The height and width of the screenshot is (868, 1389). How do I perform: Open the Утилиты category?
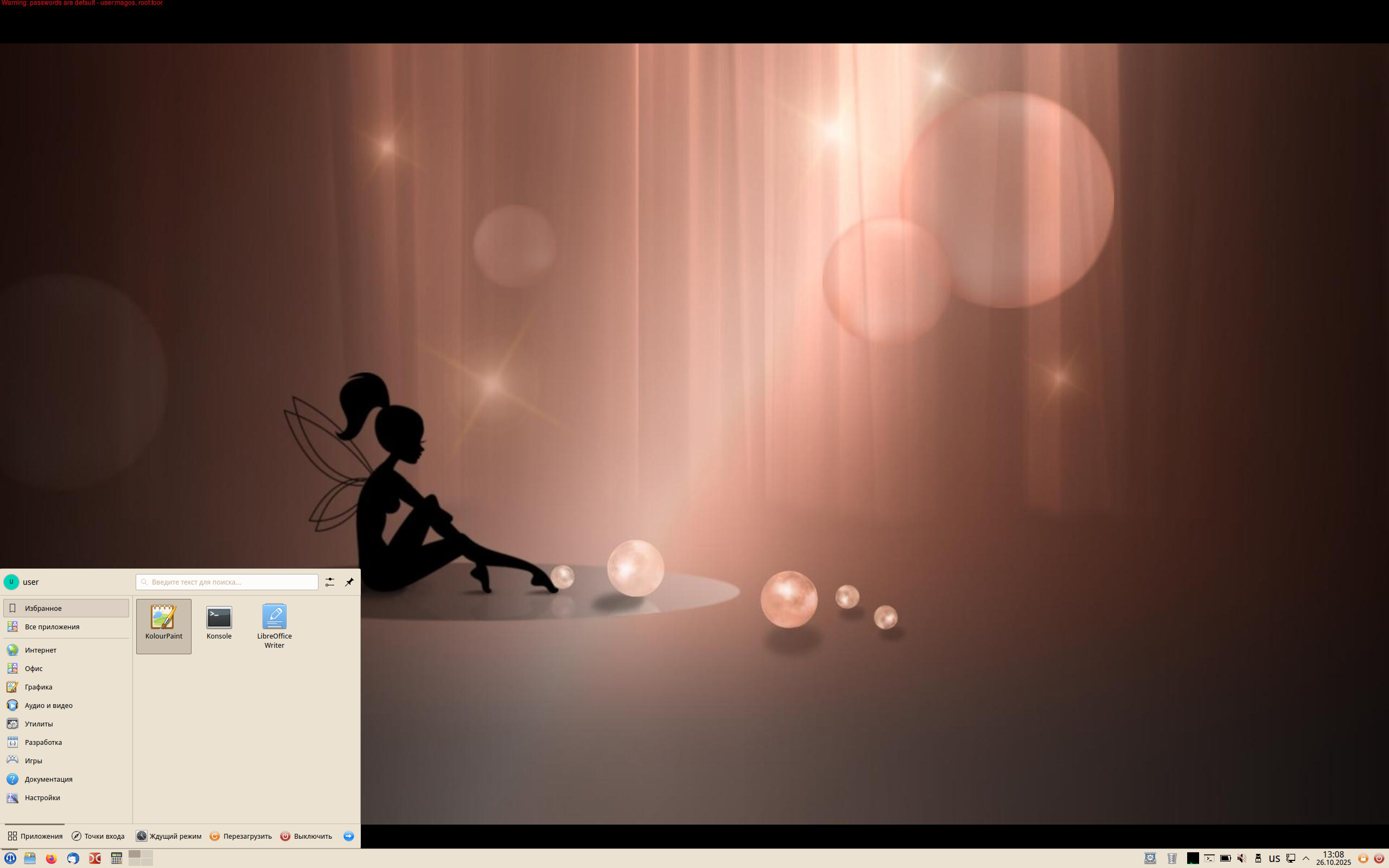tap(66, 723)
